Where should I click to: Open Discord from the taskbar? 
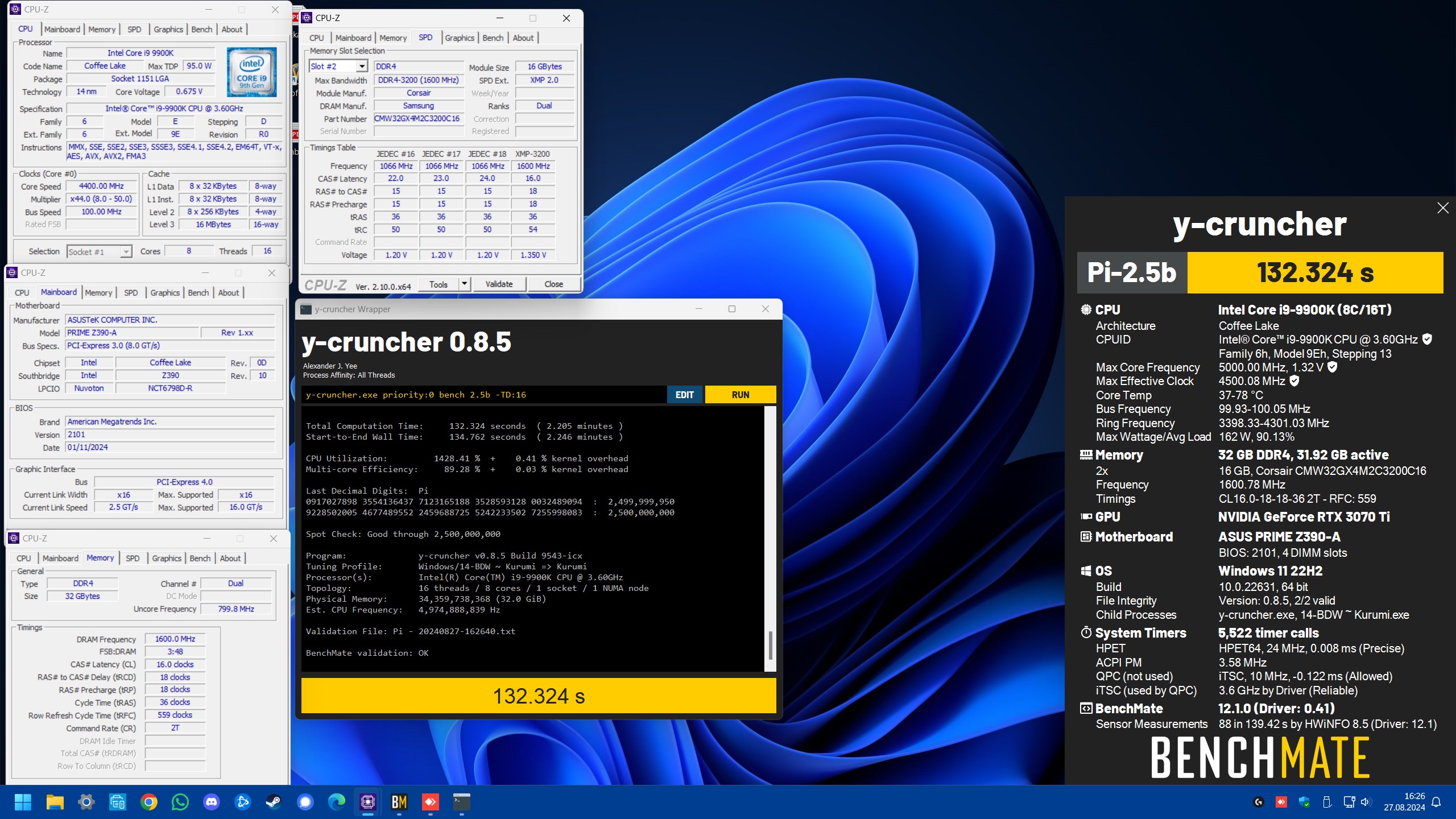[x=212, y=802]
